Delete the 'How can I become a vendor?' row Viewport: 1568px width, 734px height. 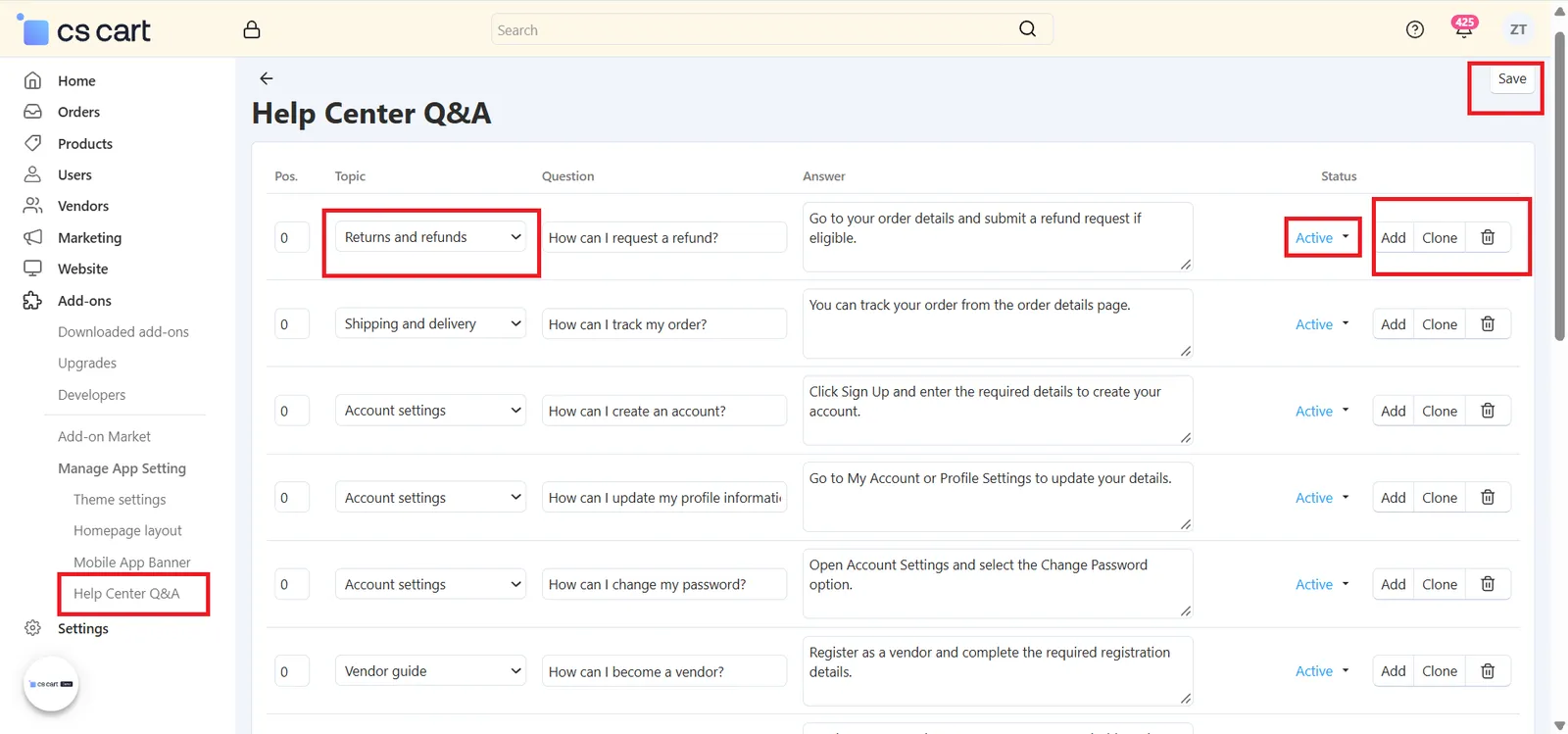(x=1488, y=671)
